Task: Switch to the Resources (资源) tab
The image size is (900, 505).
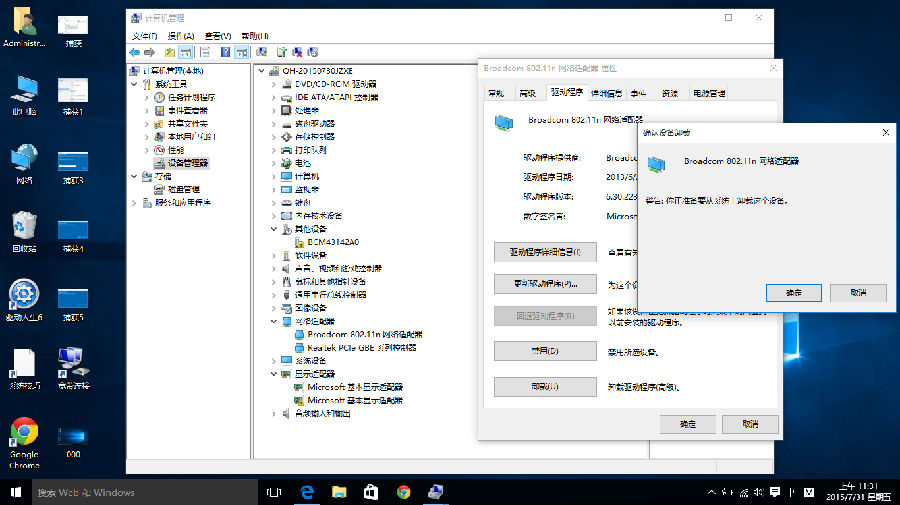Action: pos(669,93)
